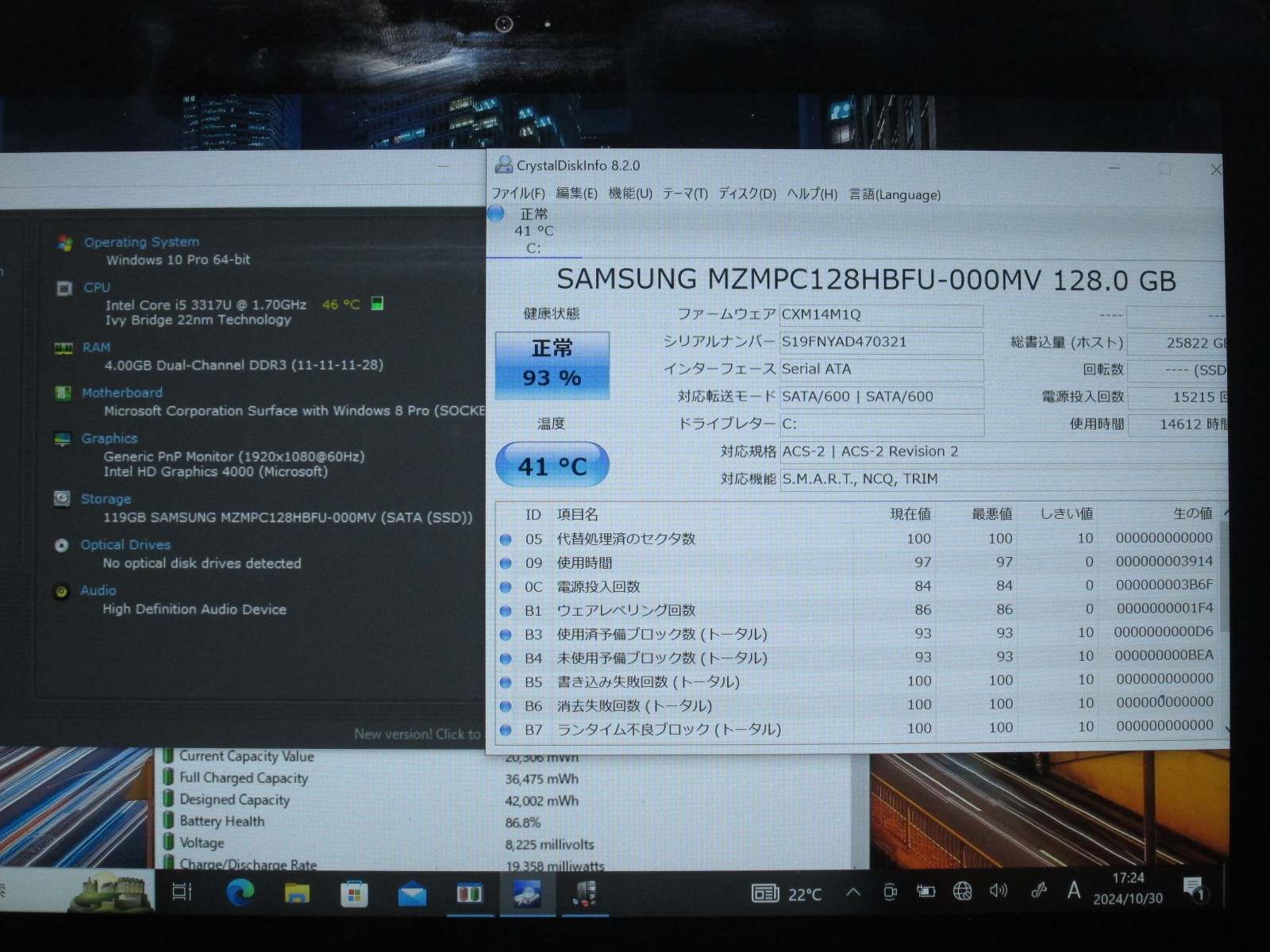Click the Windows flag icon beside Operating System
Viewport: 1270px width, 952px height.
tap(65, 243)
